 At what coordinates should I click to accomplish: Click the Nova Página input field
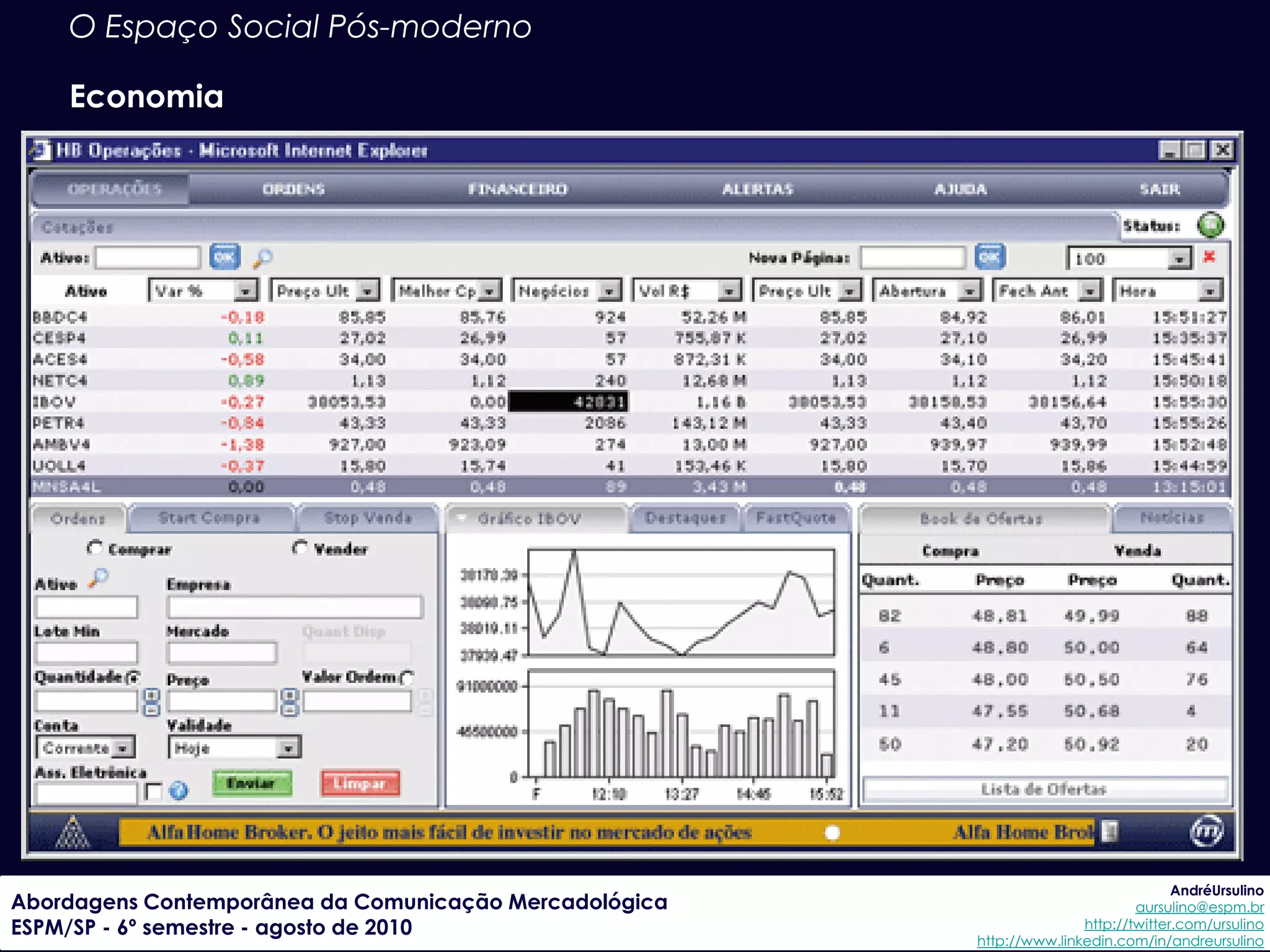pos(913,258)
